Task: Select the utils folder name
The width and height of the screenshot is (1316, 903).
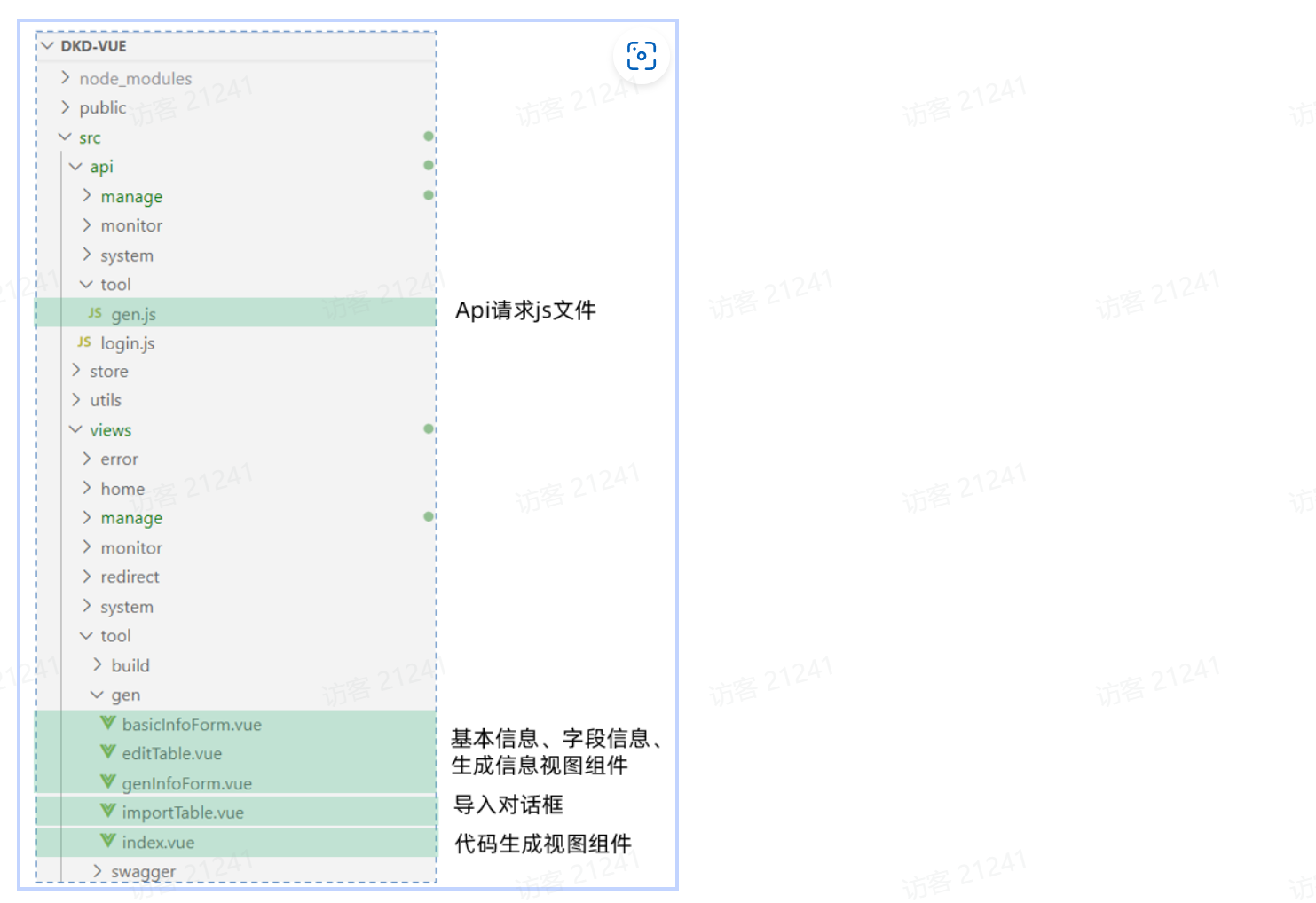Action: coord(105,400)
